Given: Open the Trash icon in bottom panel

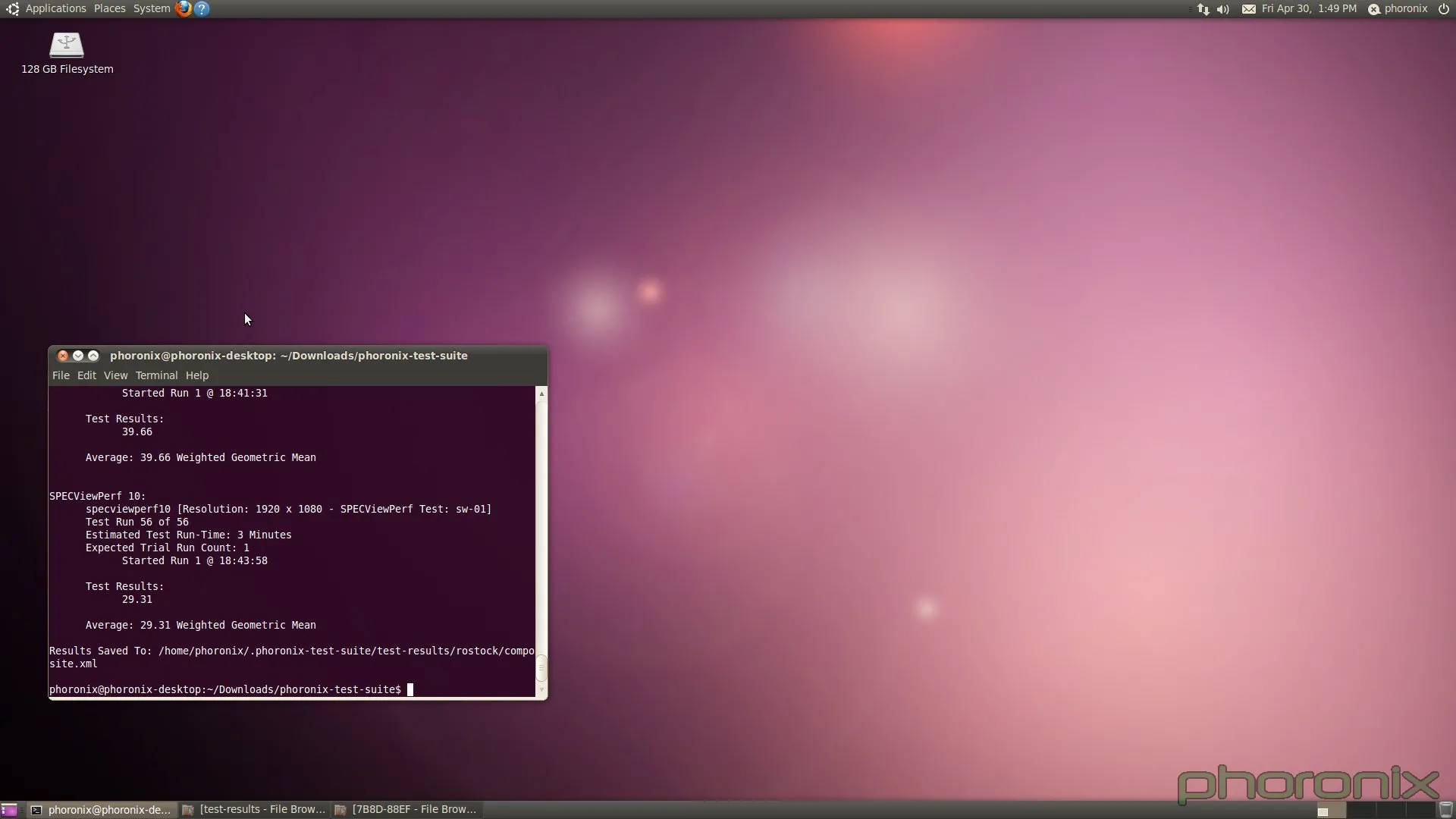Looking at the screenshot, I should [x=1445, y=810].
